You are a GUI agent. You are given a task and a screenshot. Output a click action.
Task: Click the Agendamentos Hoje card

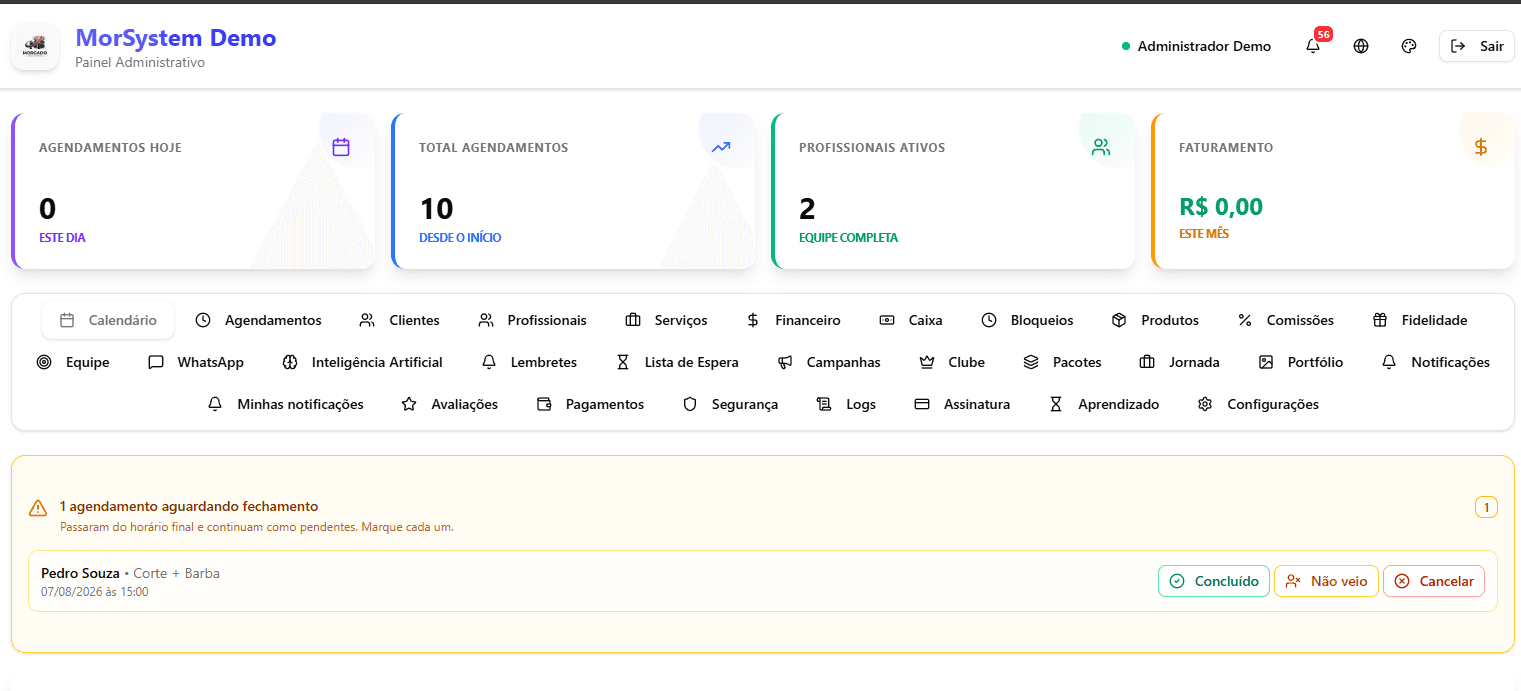click(193, 191)
